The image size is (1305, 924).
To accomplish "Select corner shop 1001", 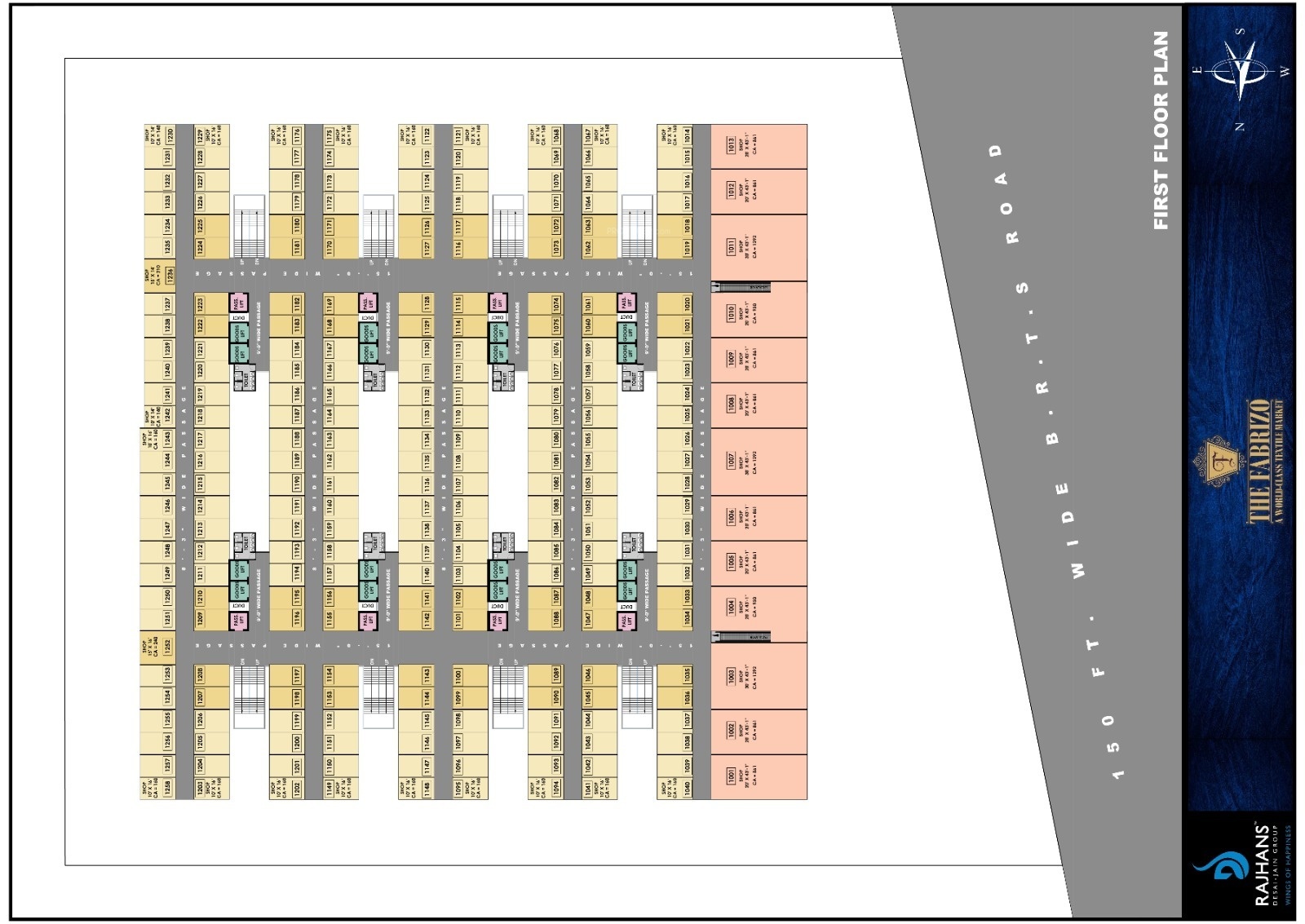I will coord(759,776).
